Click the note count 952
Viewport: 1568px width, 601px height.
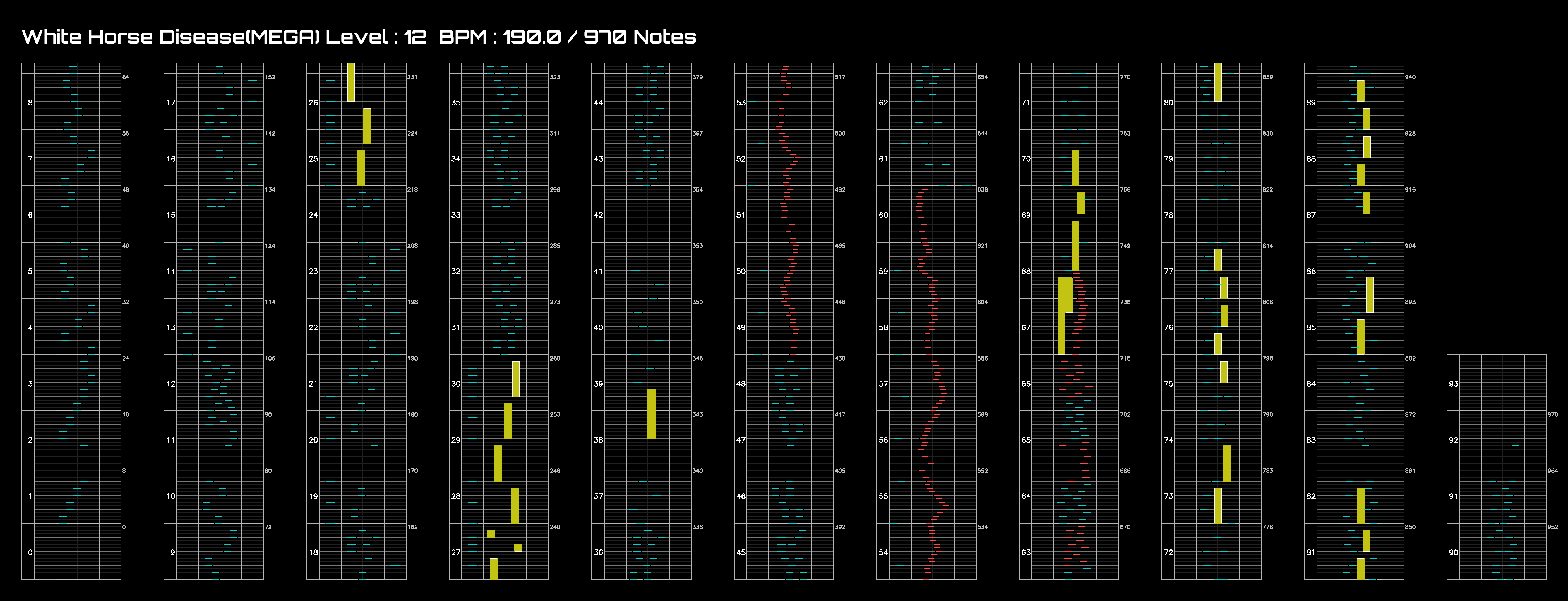tap(1553, 527)
